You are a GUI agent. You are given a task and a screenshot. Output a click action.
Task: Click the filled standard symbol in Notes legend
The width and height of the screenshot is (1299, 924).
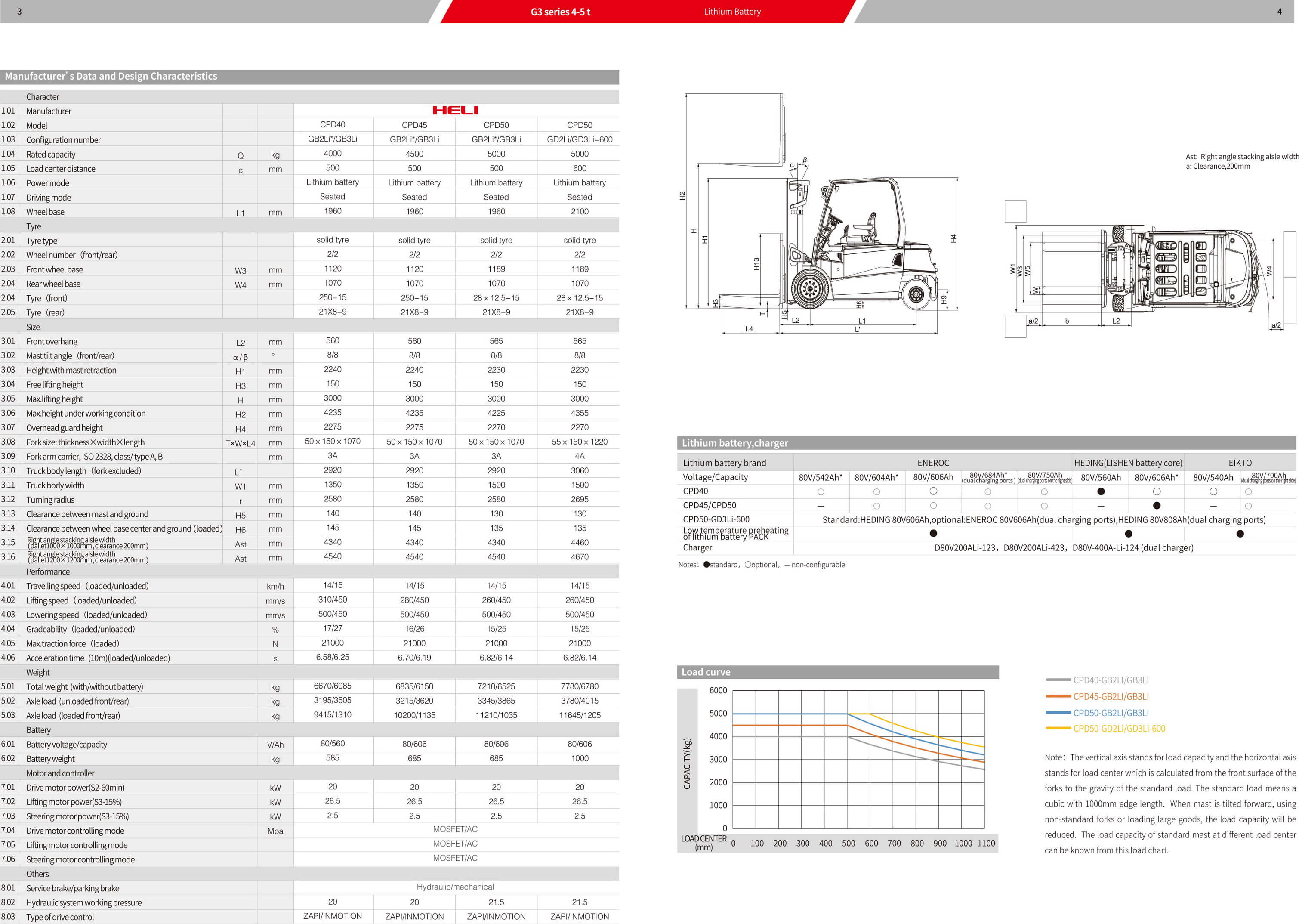(707, 565)
